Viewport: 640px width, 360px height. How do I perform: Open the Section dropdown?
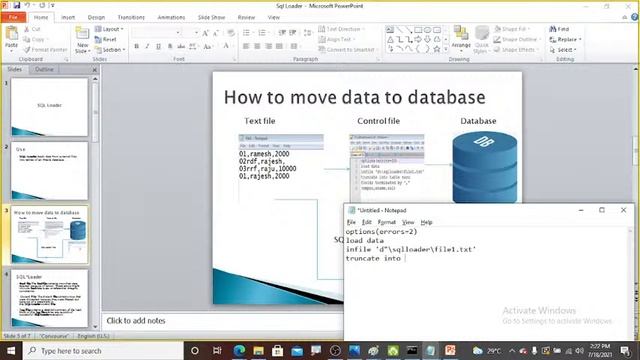tap(110, 49)
